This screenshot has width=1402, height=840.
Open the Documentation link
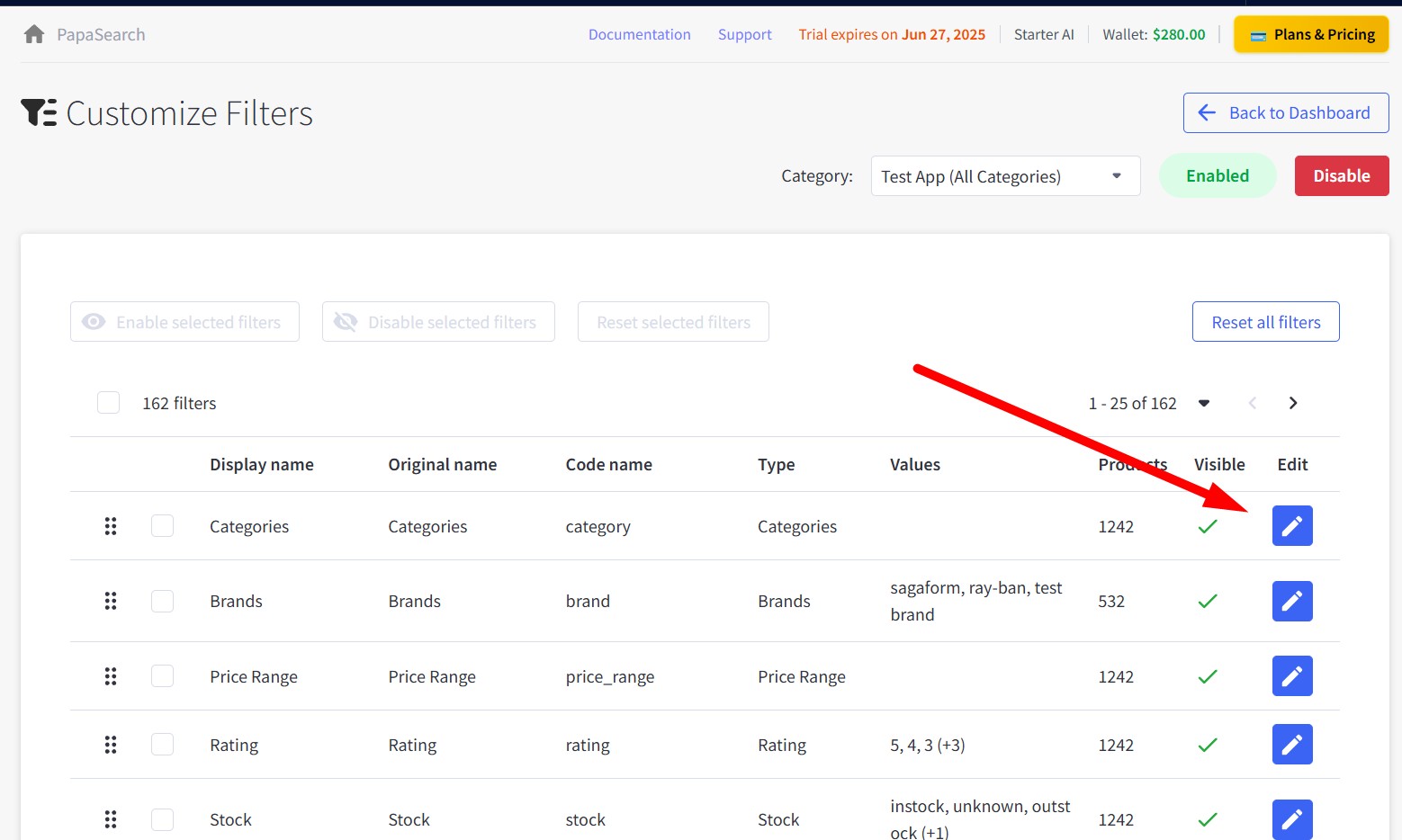640,34
